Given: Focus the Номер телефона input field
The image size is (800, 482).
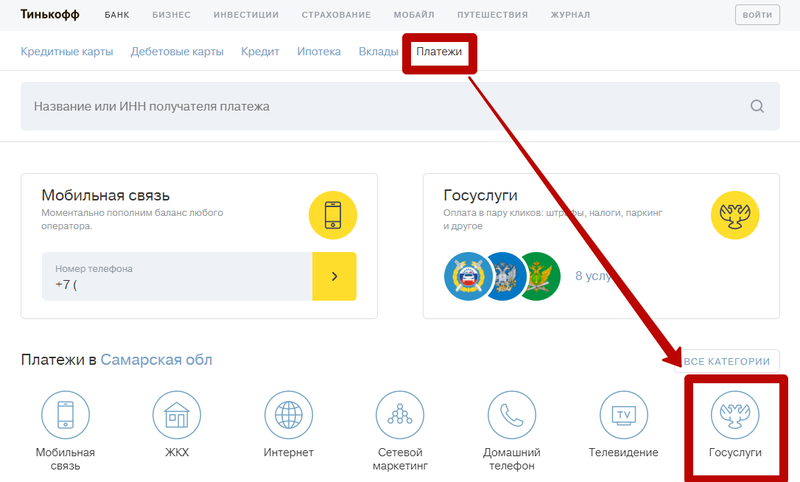Looking at the screenshot, I should click(x=177, y=276).
